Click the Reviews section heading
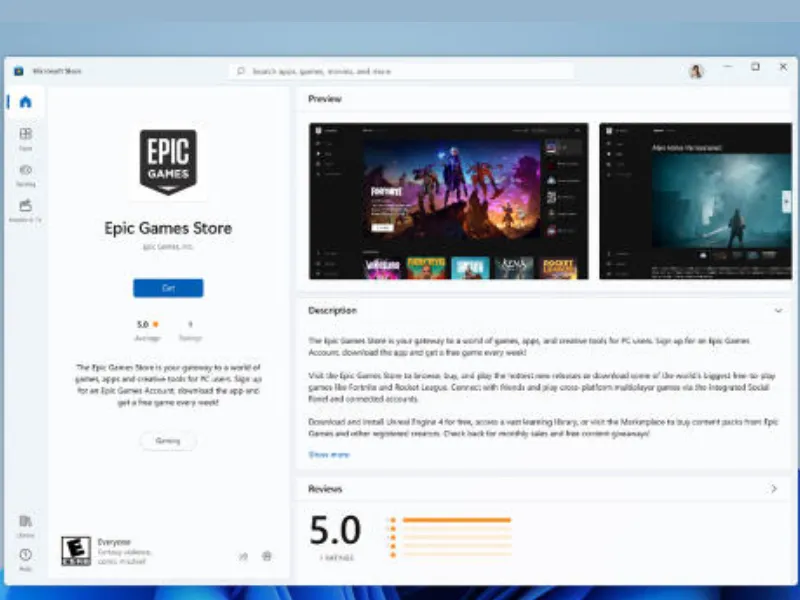 (325, 489)
